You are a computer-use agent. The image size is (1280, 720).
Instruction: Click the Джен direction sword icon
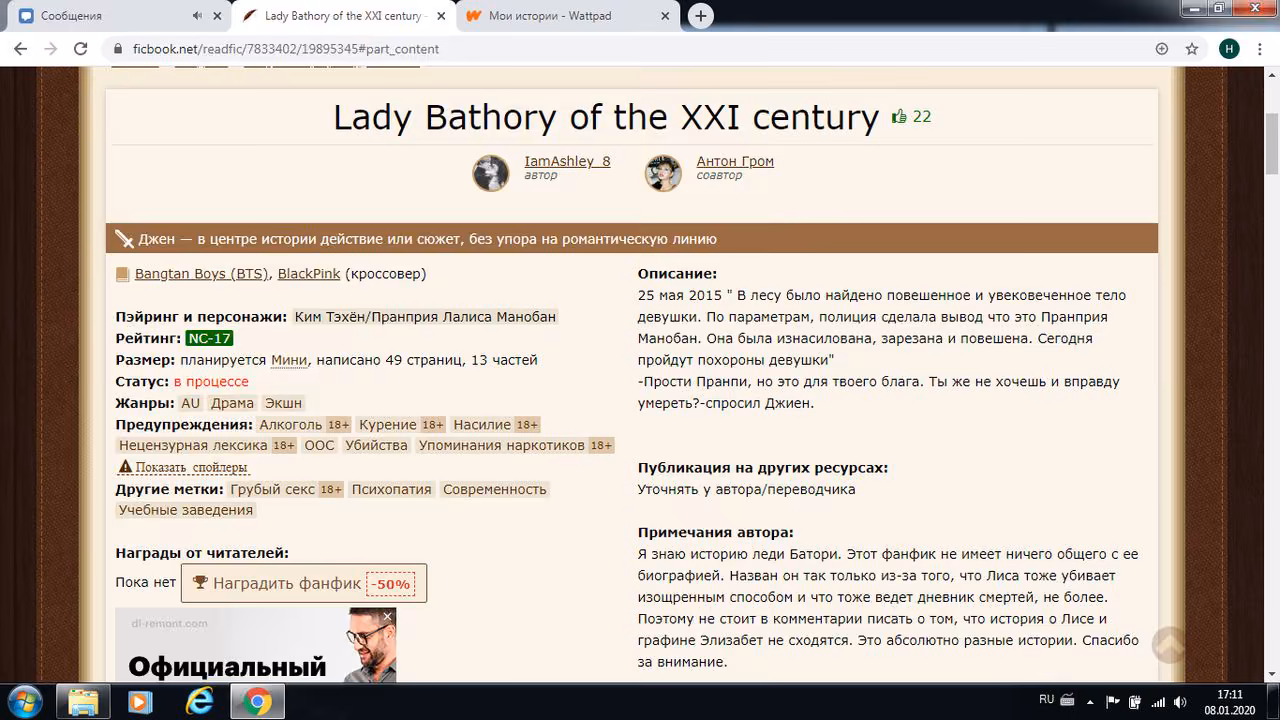pos(124,239)
